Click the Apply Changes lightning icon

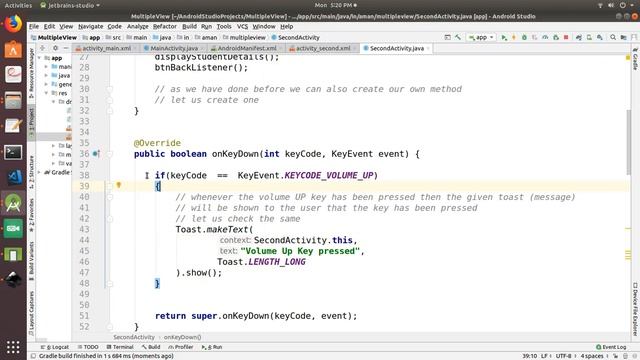514,38
